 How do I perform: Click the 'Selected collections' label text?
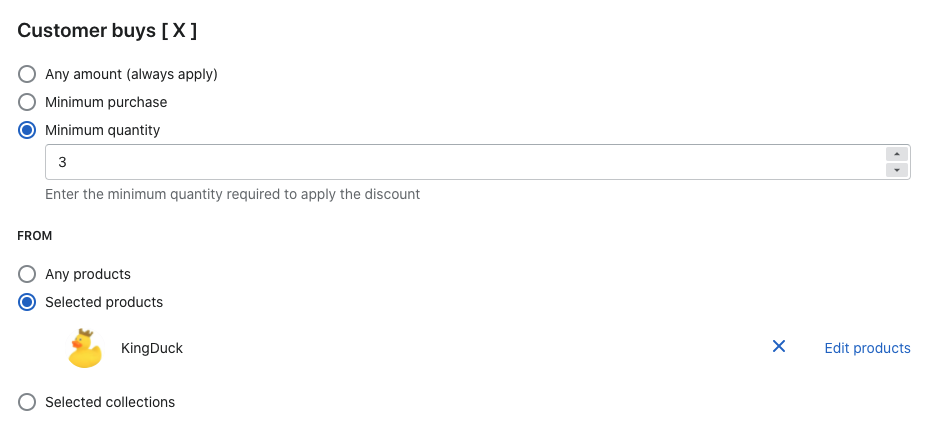coord(110,402)
